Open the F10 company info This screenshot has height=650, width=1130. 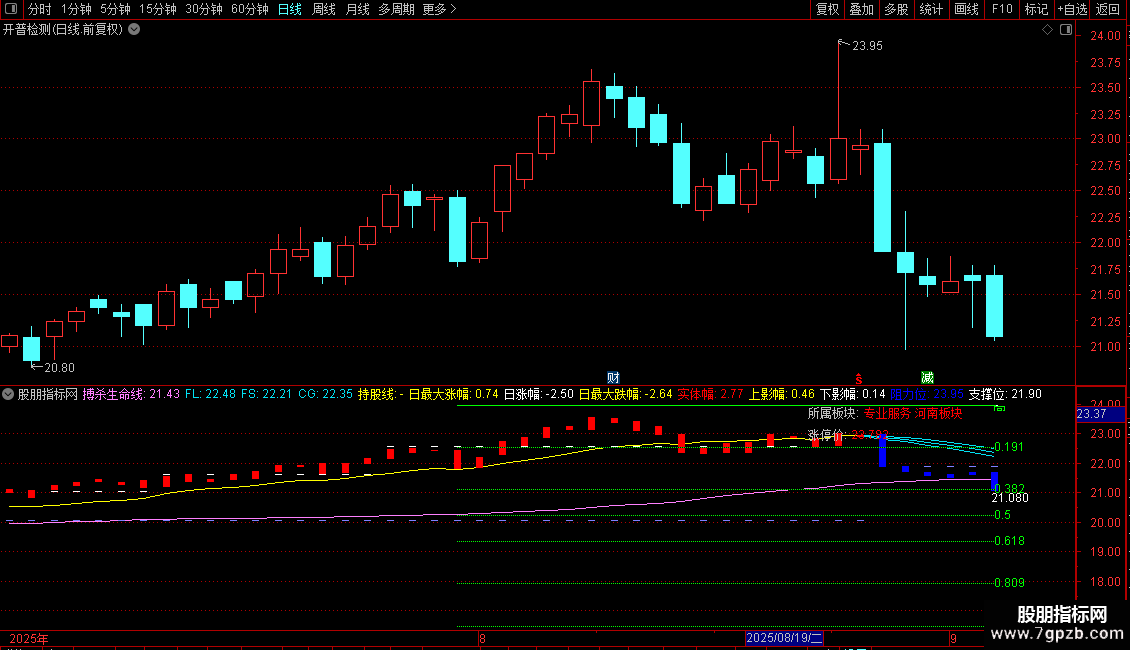pos(1002,9)
